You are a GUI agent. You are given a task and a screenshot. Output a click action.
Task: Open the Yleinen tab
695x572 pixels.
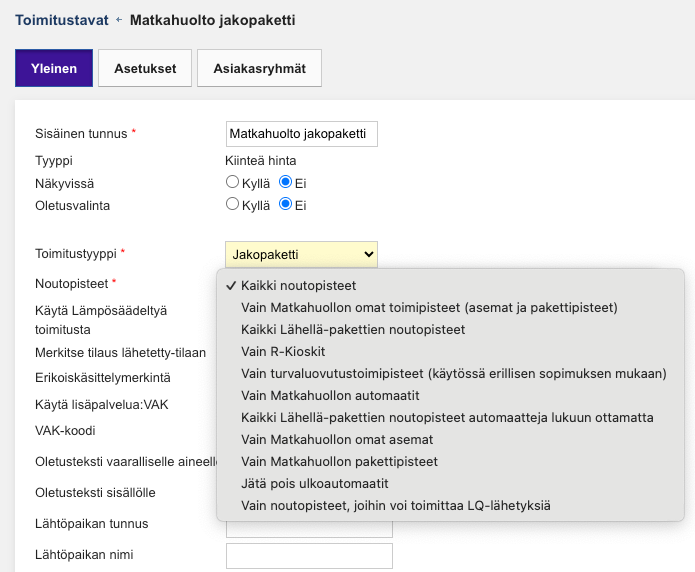[54, 68]
